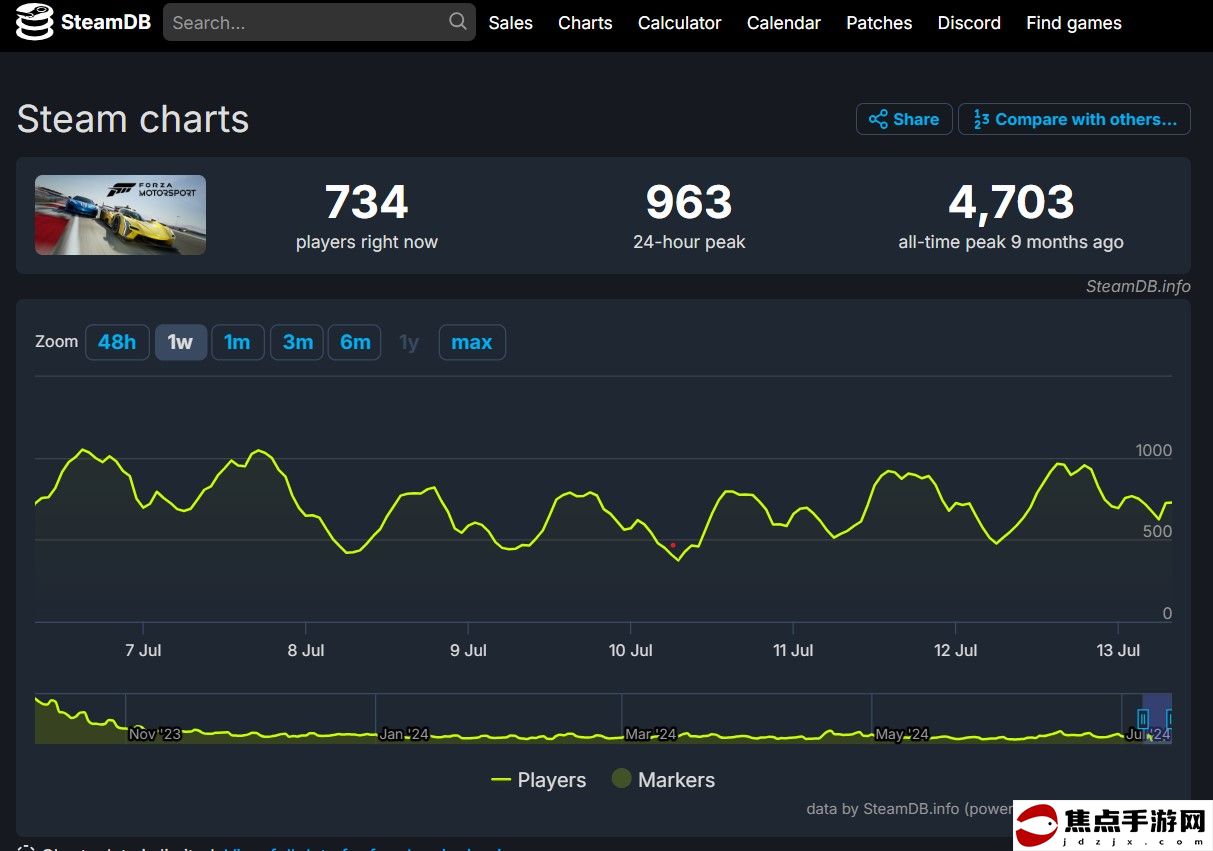Toggle the Players series in legend
This screenshot has height=851, width=1213.
click(x=538, y=780)
